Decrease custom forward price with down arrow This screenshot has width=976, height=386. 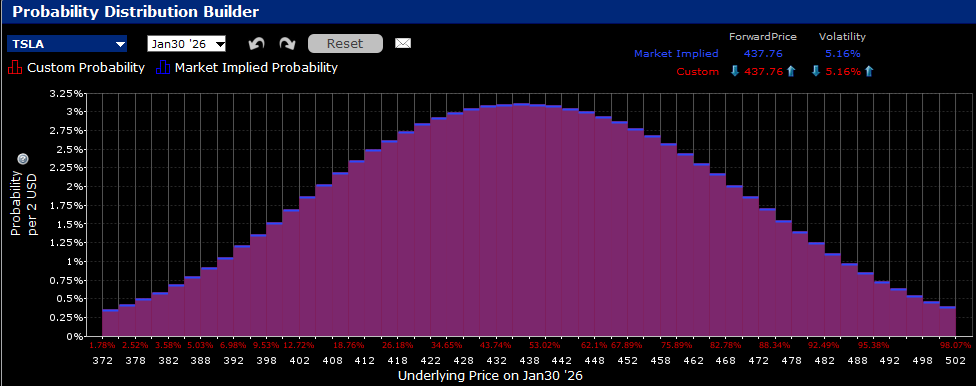coord(734,72)
